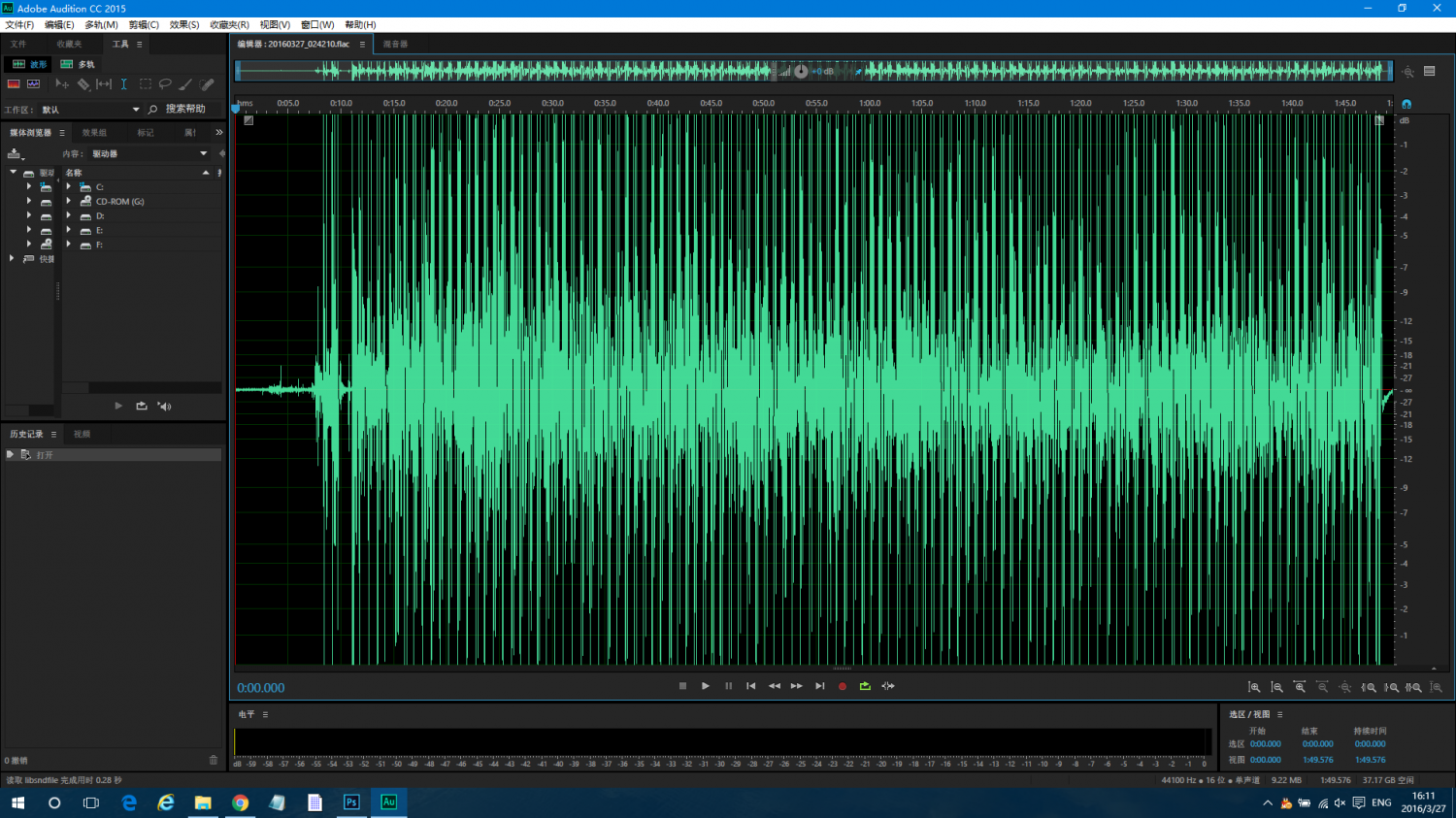Click zoom out amplitude icon

point(1277,687)
